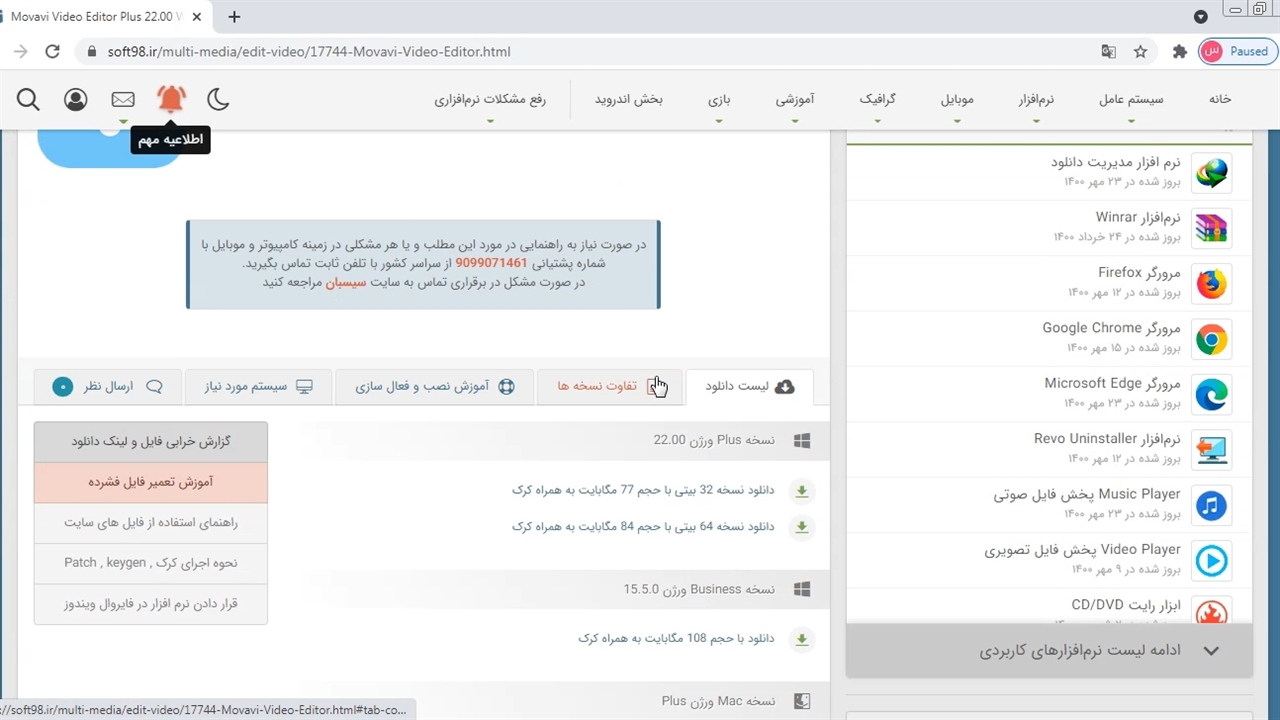1280x720 pixels.
Task: Click the Microsoft Edge icon in sidebar
Action: click(x=1211, y=395)
